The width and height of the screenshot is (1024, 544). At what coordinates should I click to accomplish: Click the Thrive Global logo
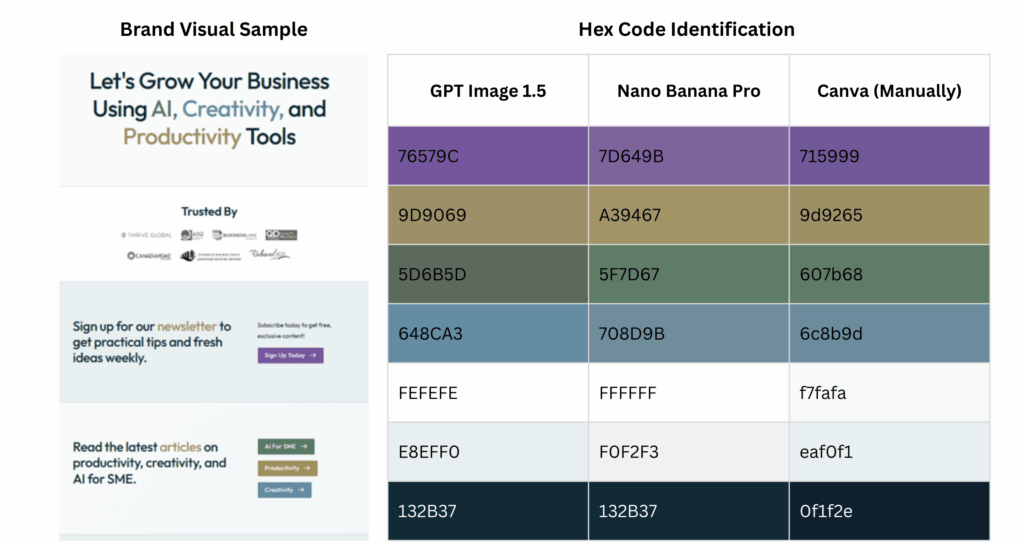pos(146,235)
